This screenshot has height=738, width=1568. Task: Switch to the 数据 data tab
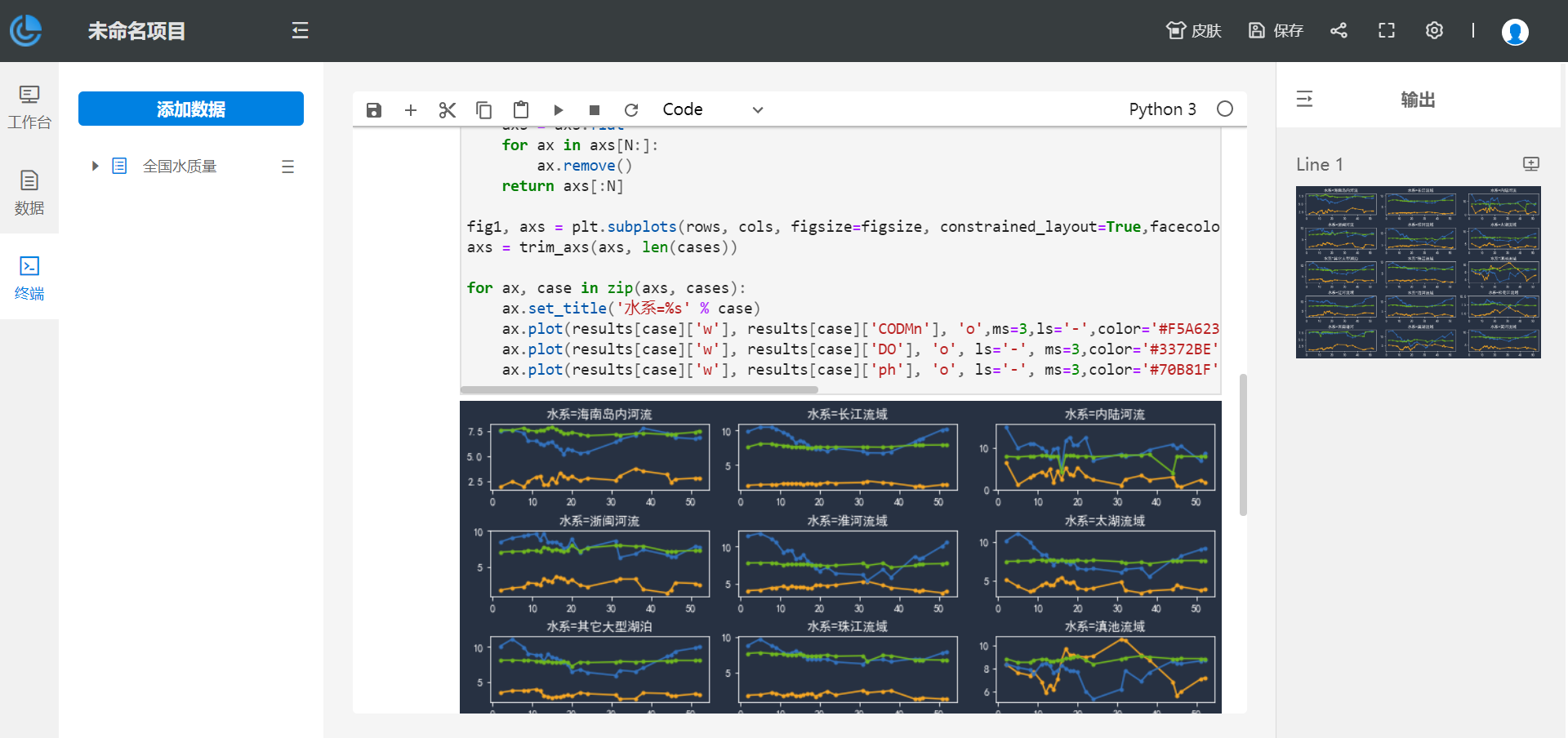[x=29, y=193]
